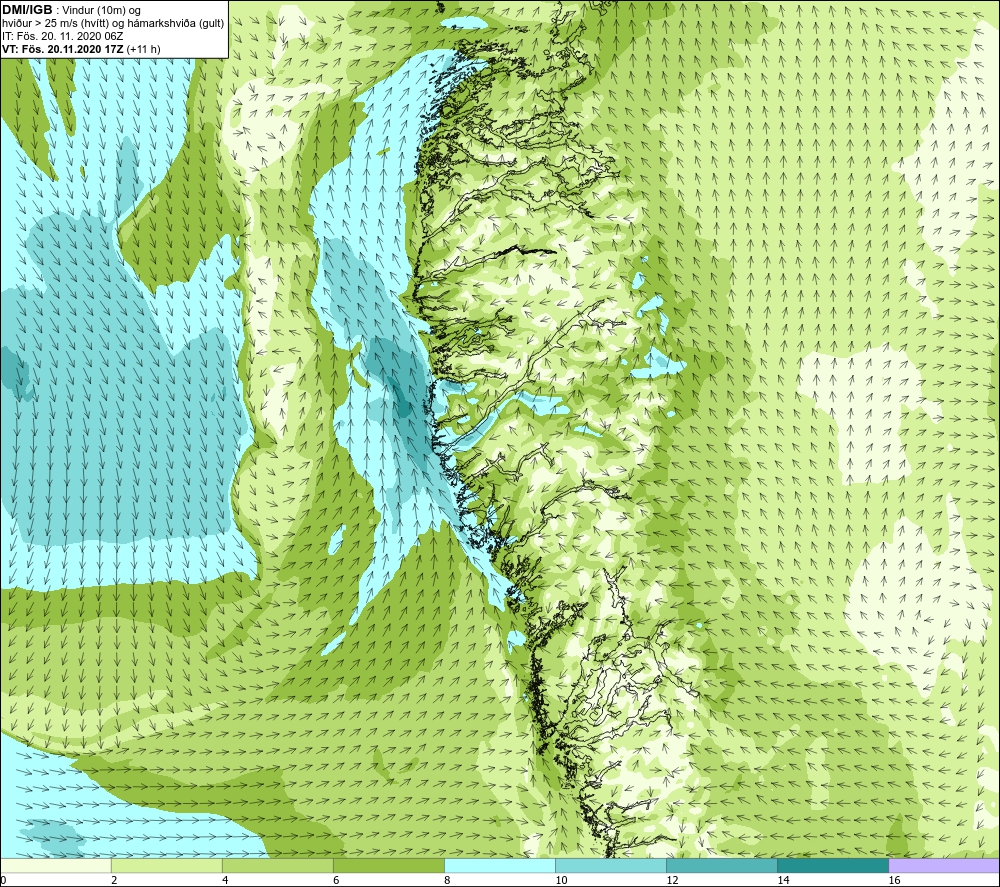Click the 8–10 m/s light cyan swatch
Screen dimensions: 1000x887
(x=499, y=865)
